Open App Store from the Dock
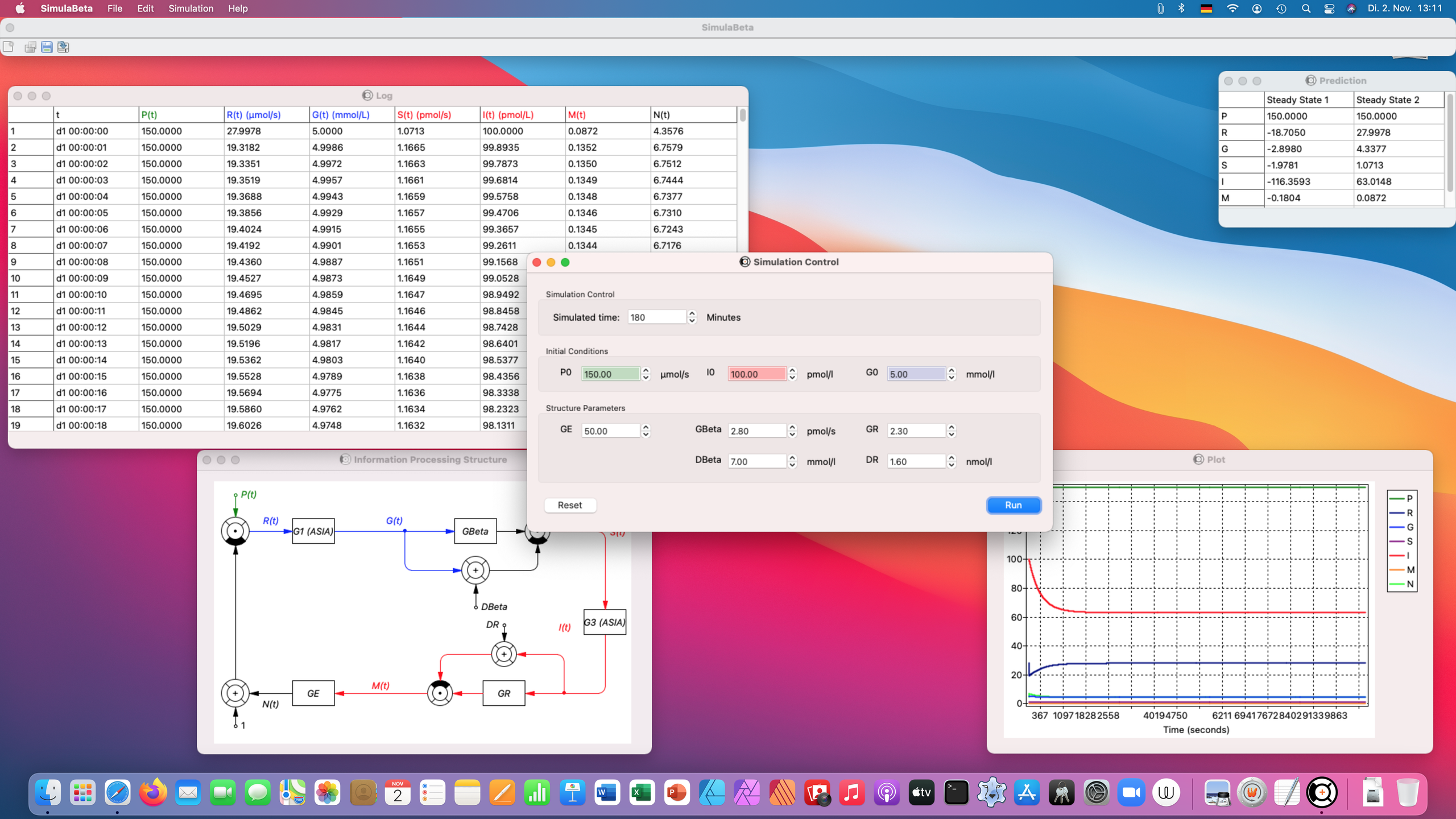 [x=1027, y=792]
